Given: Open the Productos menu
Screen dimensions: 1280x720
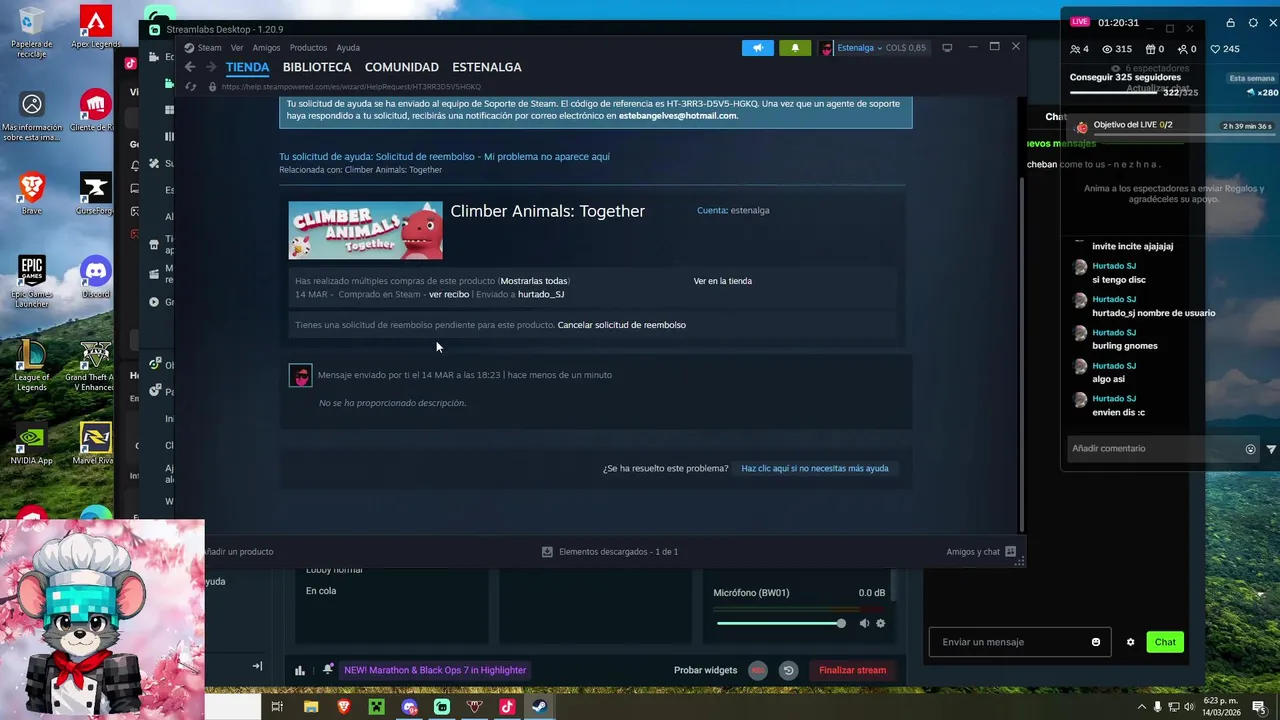Looking at the screenshot, I should click(x=308, y=48).
